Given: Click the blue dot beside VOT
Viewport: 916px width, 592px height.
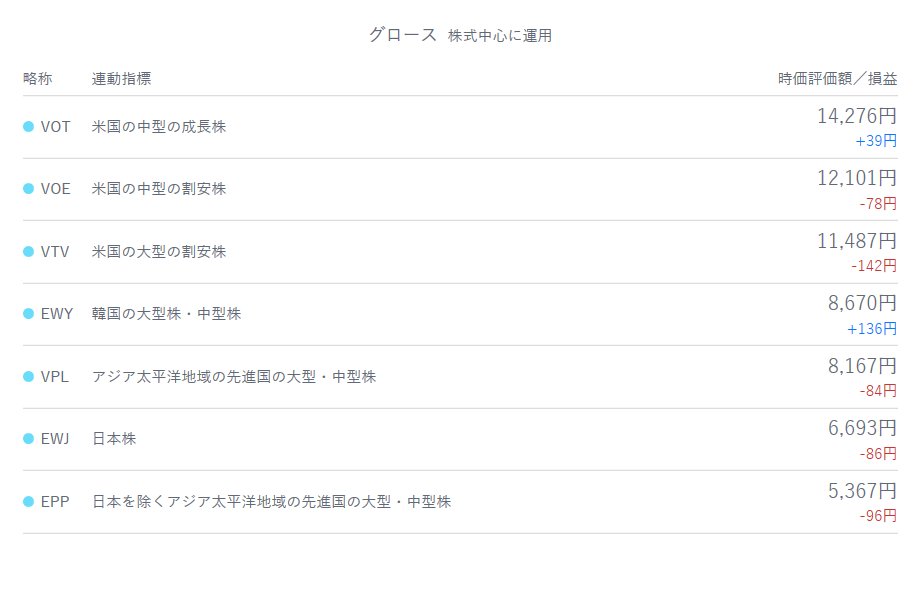Looking at the screenshot, I should point(29,127).
